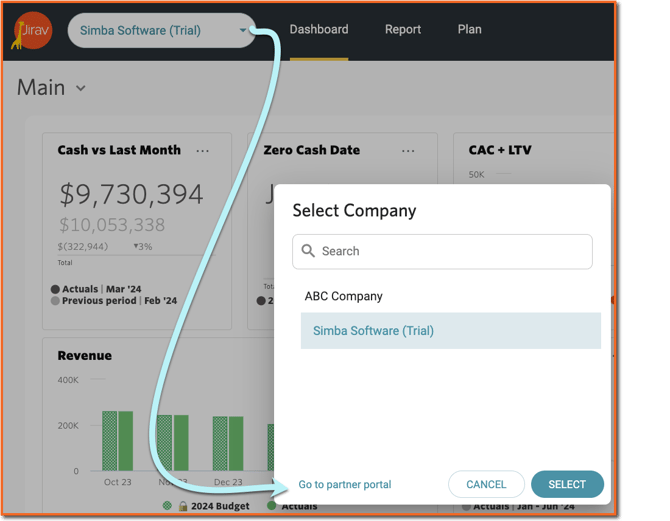Click the Previous period Feb '24 legend dot
This screenshot has width=670, height=521.
tap(55, 301)
